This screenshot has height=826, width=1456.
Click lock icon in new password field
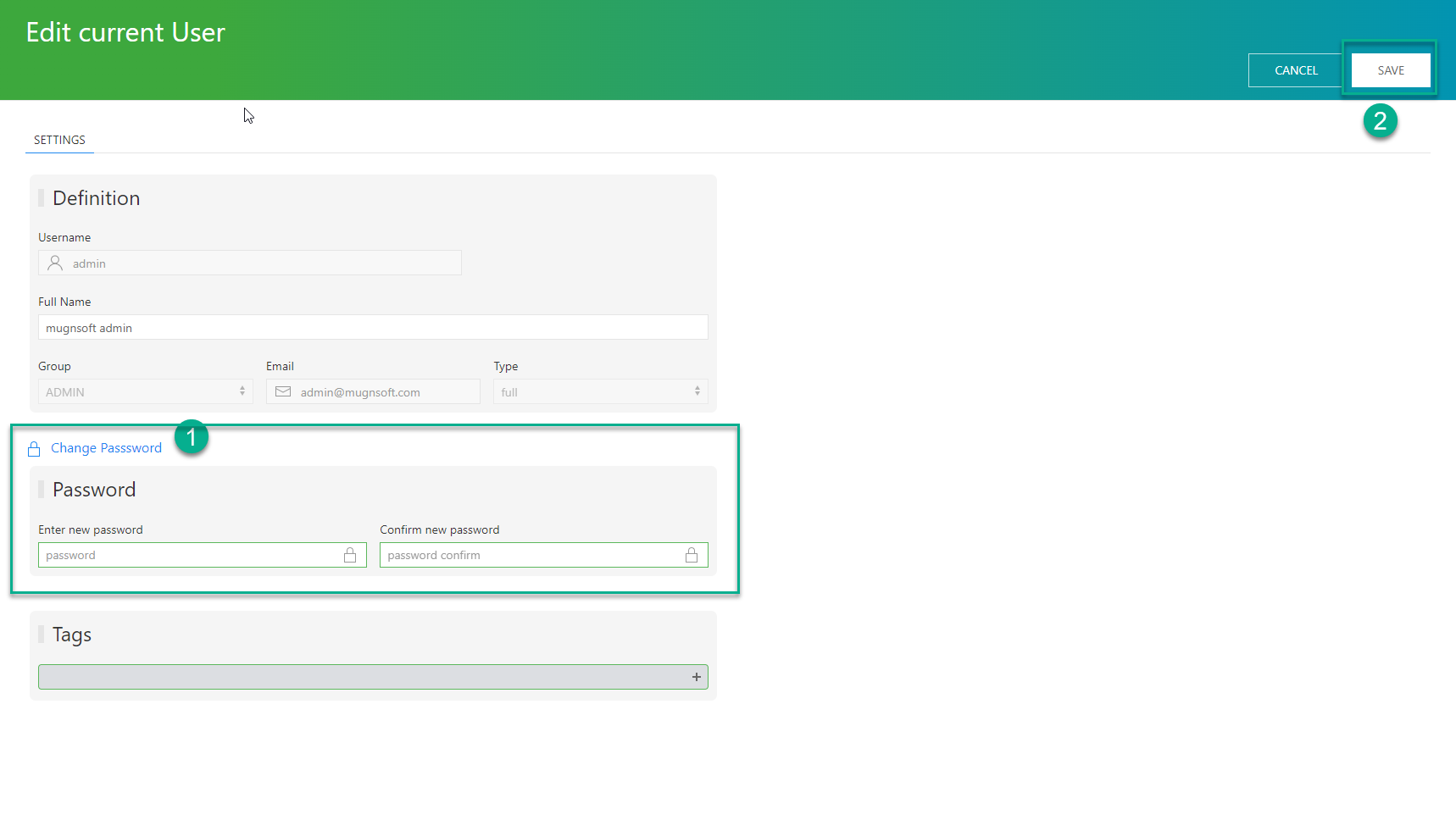[350, 555]
